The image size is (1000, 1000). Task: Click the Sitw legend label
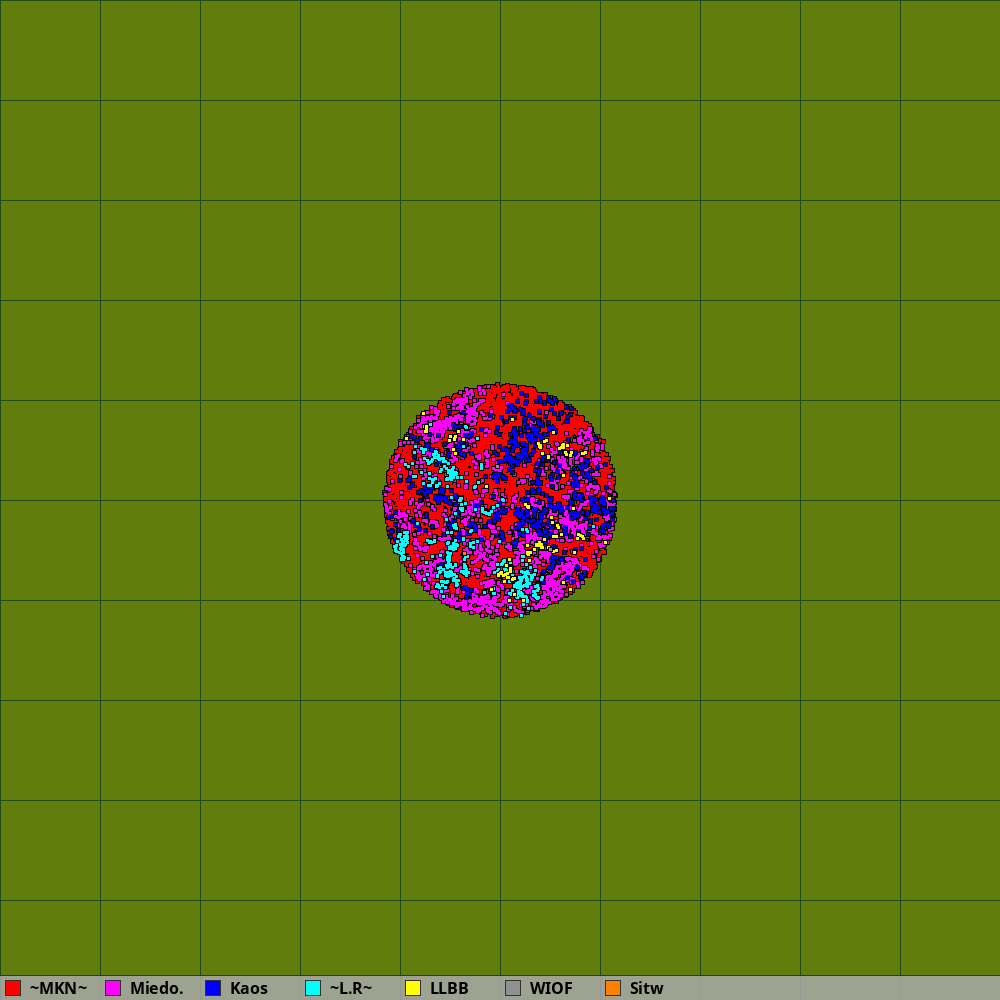point(647,988)
